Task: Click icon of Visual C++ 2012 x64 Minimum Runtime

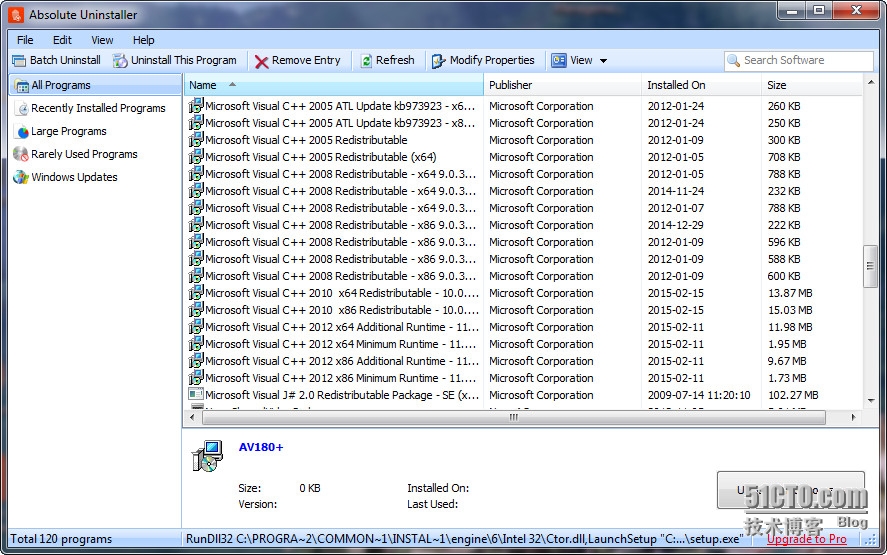Action: pyautogui.click(x=196, y=343)
